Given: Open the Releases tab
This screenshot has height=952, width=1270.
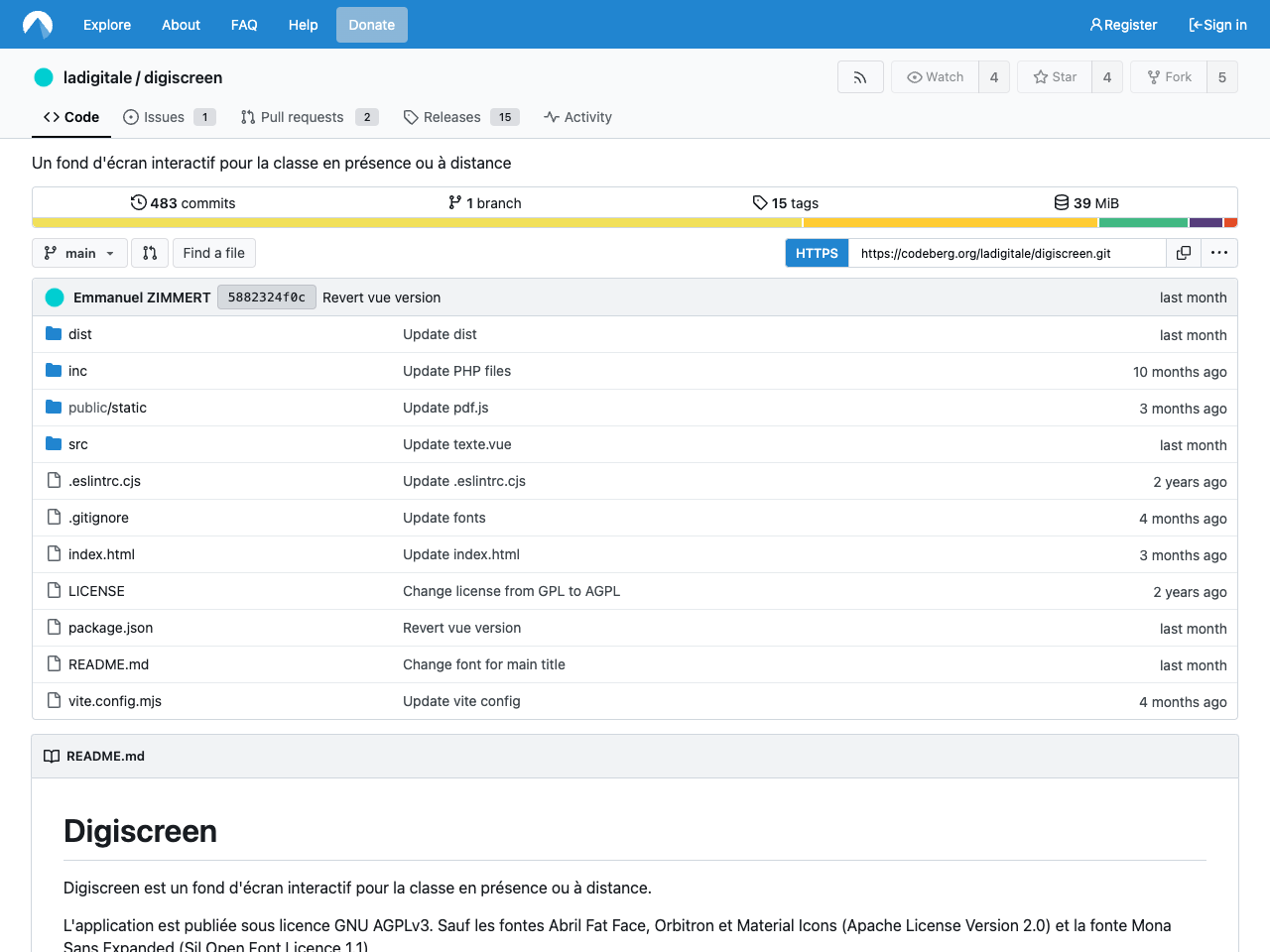Looking at the screenshot, I should coord(461,117).
